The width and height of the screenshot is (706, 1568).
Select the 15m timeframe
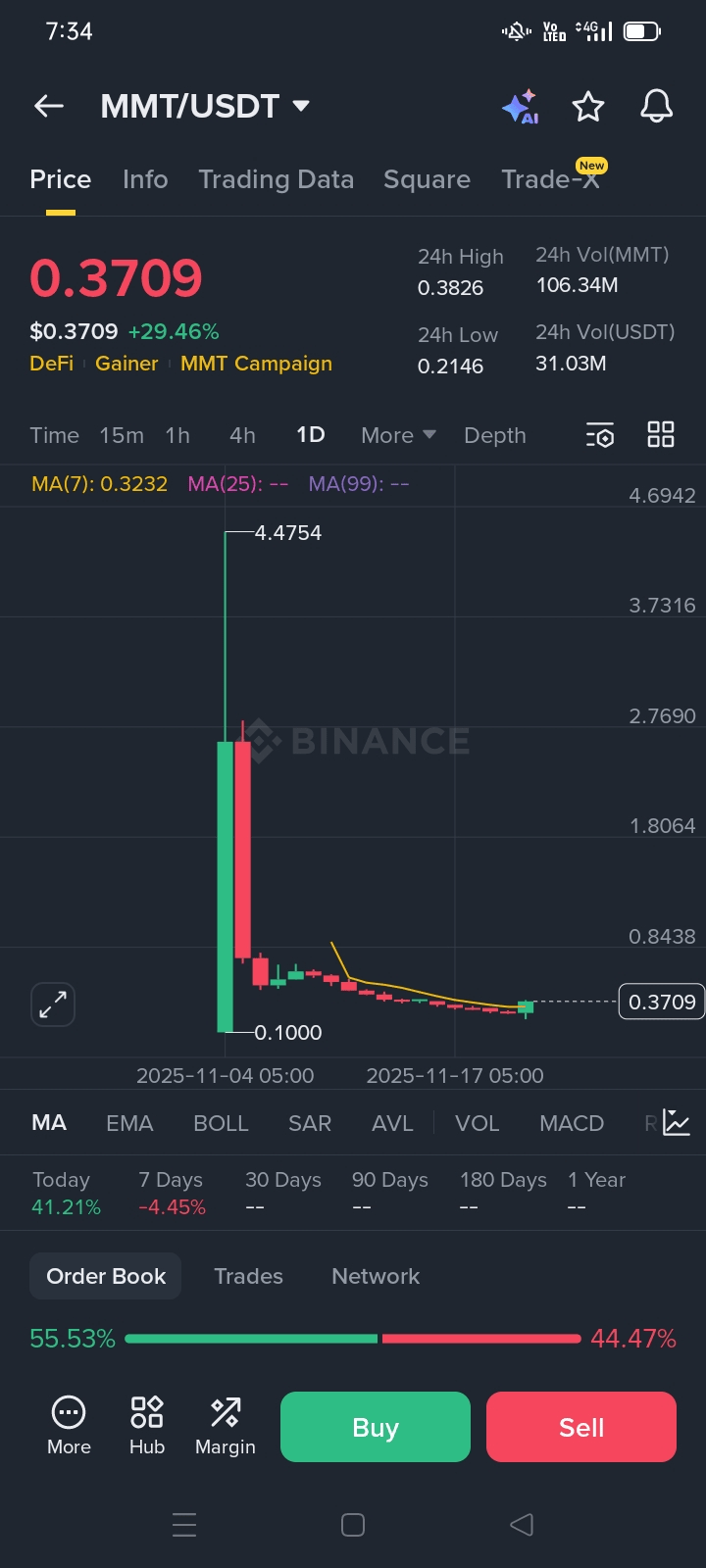point(122,435)
